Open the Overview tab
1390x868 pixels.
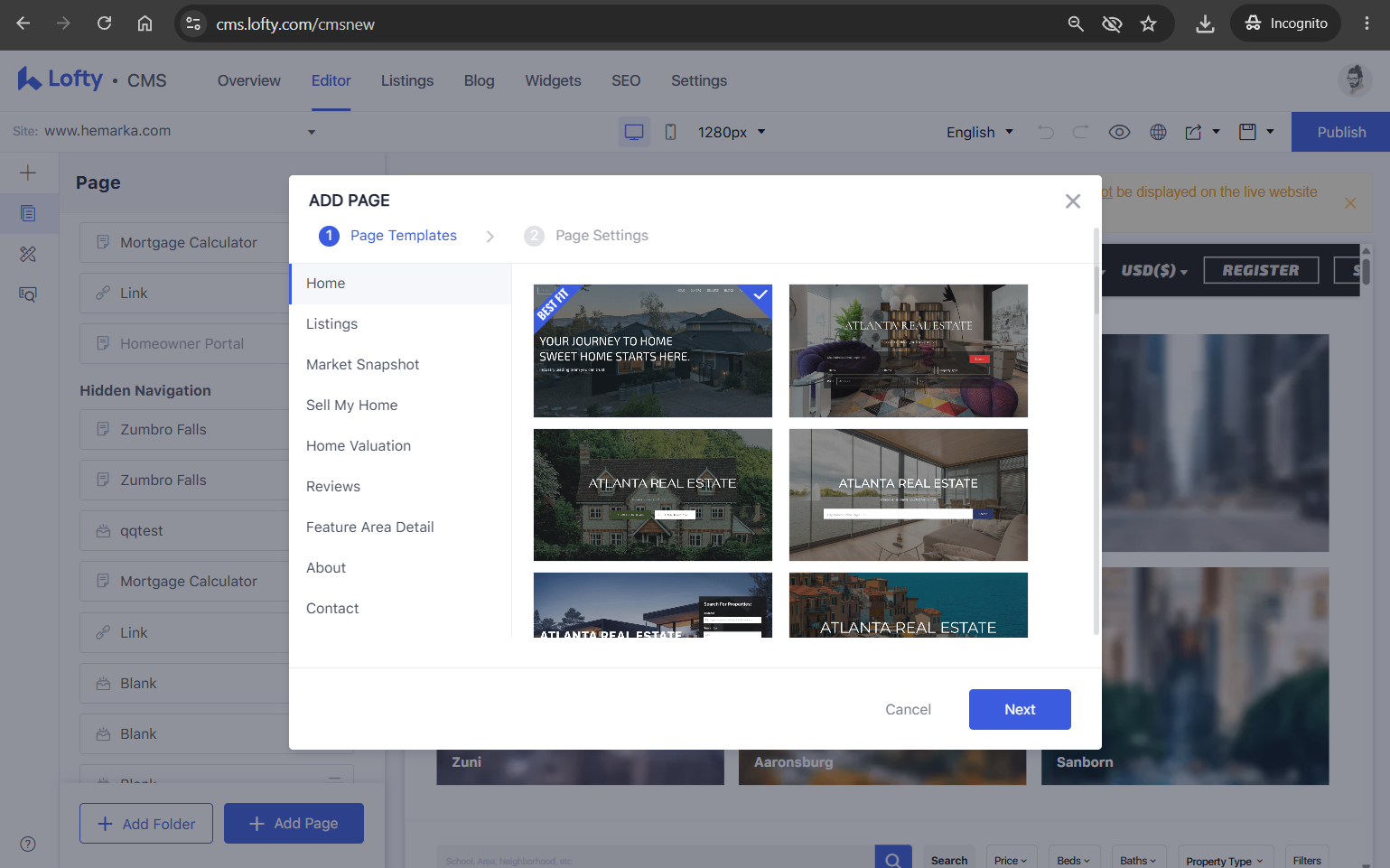point(249,80)
